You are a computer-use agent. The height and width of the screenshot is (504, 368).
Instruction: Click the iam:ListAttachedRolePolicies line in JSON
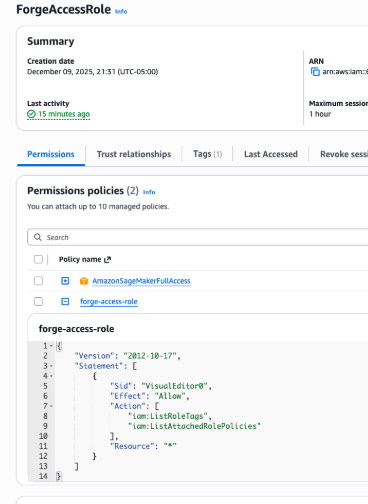tap(194, 426)
